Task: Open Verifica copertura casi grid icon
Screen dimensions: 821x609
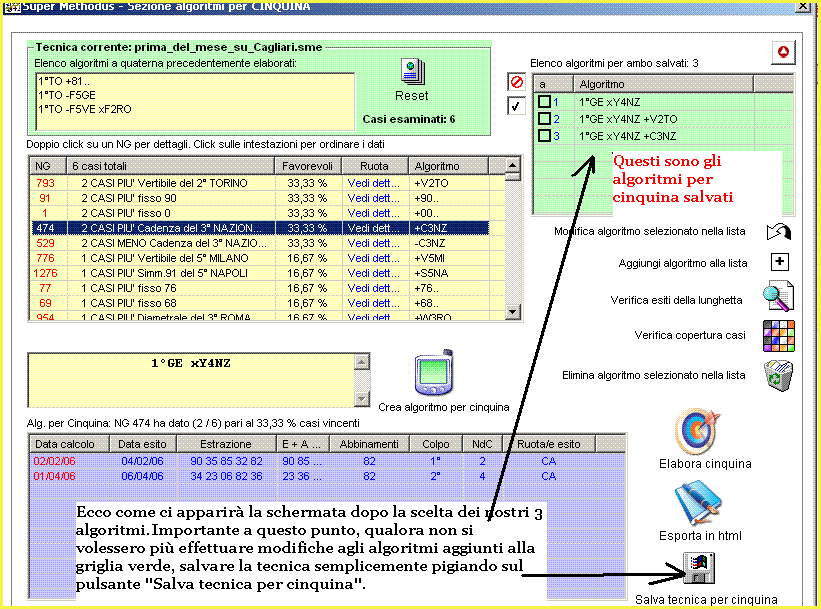Action: coord(779,336)
